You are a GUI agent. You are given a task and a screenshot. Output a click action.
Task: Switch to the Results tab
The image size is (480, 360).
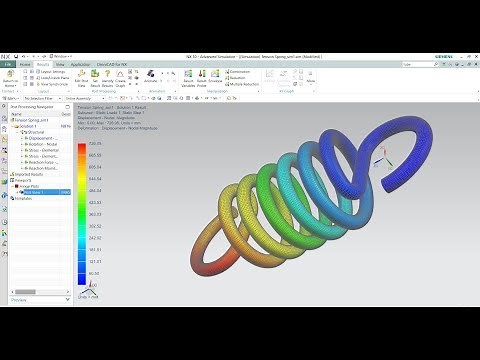43,64
